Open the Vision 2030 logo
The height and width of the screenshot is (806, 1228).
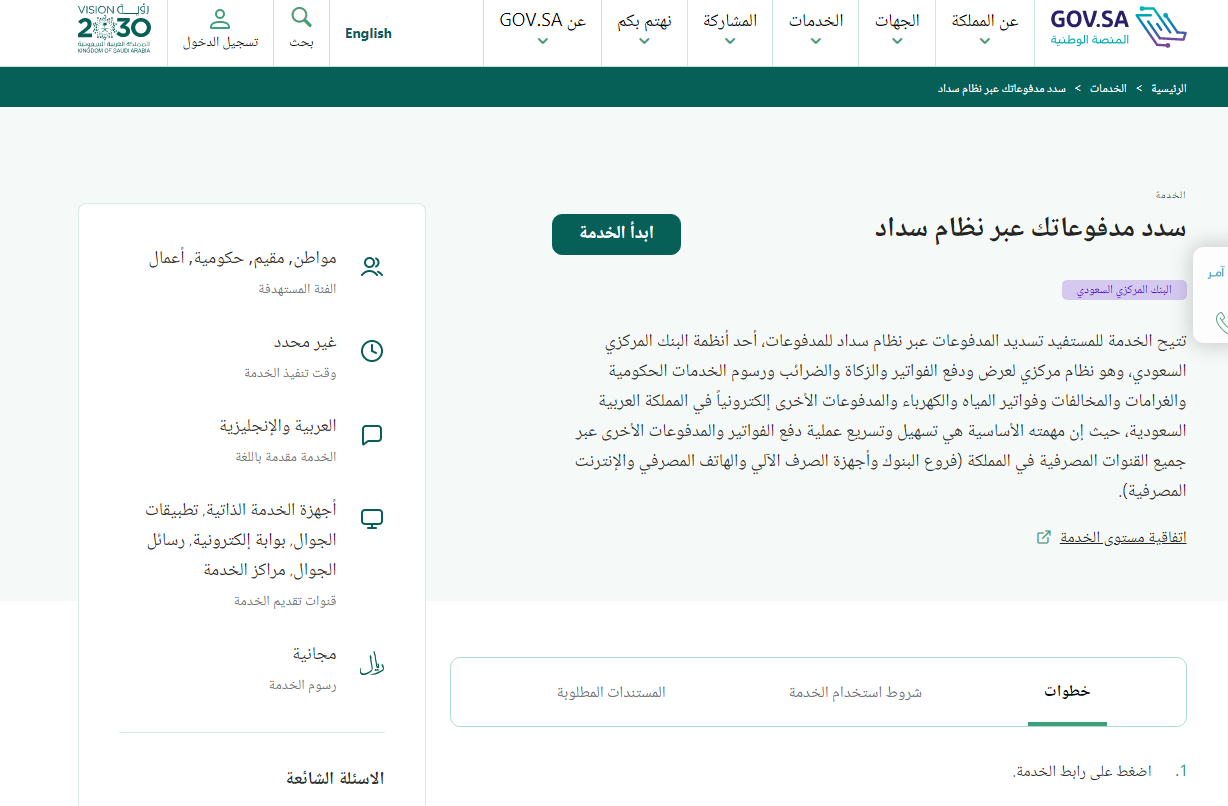coord(114,30)
